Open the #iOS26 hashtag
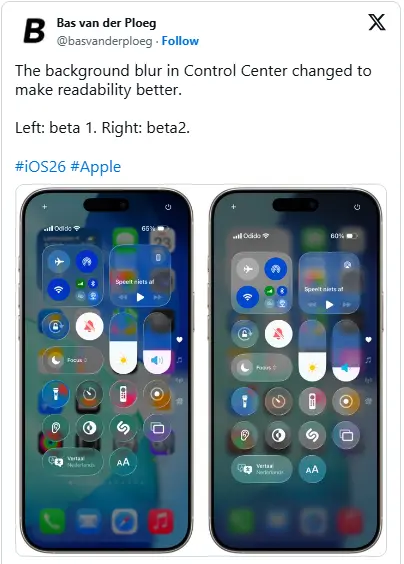 (40, 167)
